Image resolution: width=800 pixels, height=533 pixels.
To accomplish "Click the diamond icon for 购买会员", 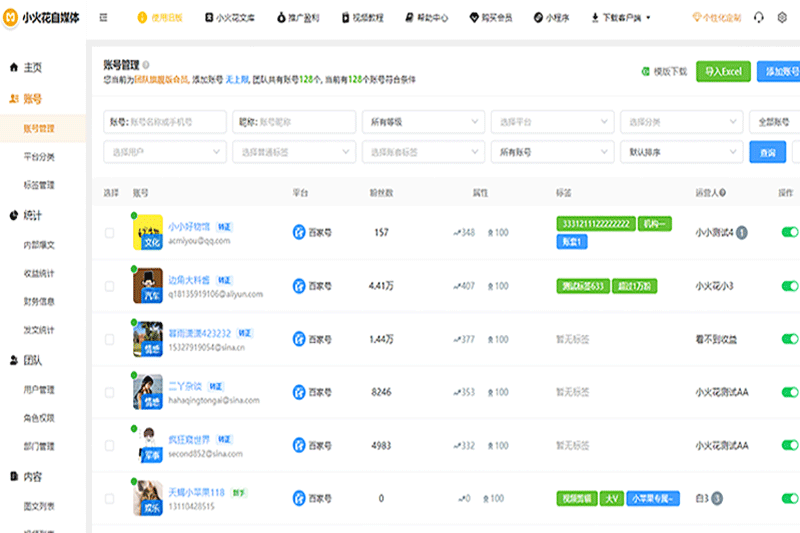I will tap(474, 18).
